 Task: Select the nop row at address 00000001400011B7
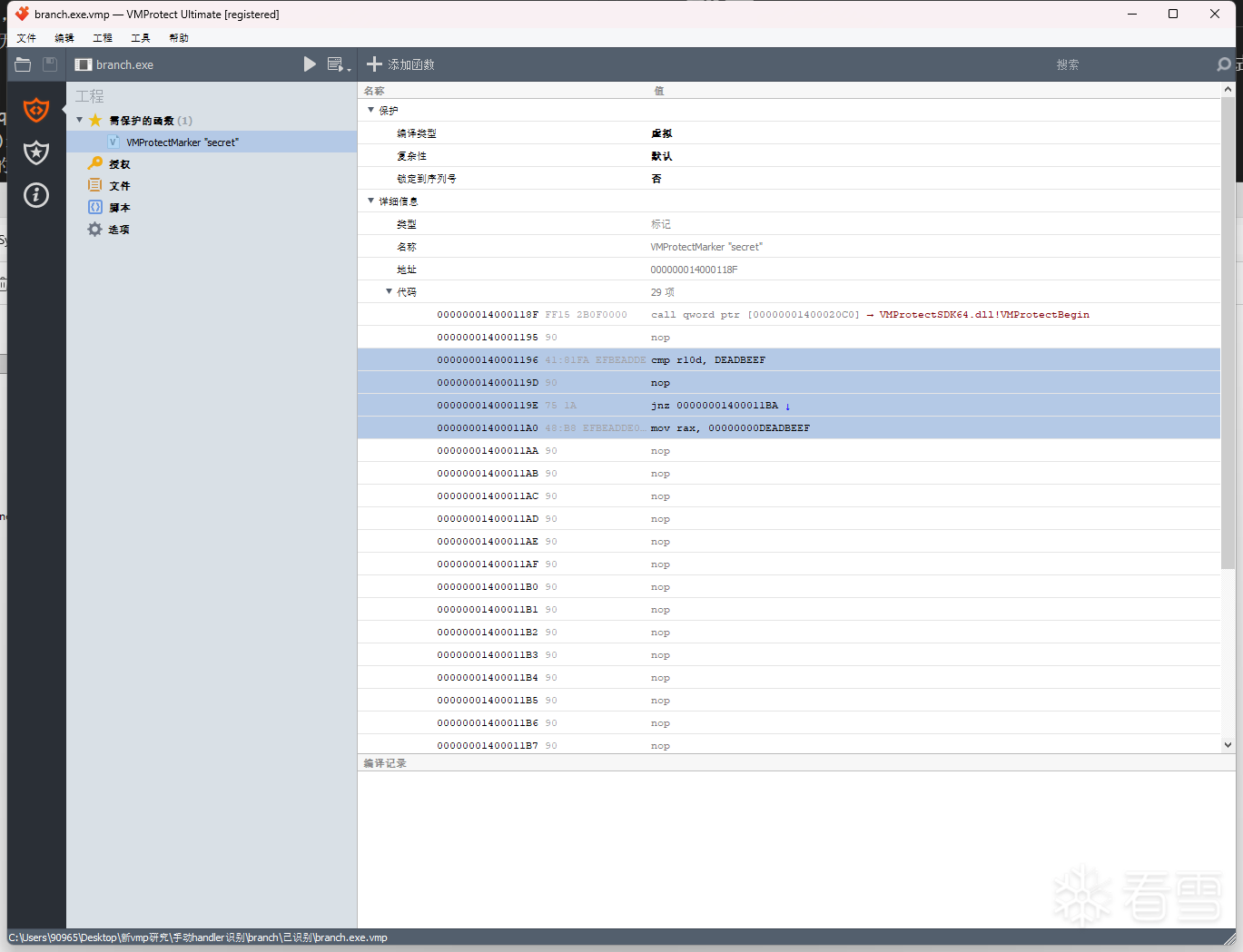tap(789, 745)
